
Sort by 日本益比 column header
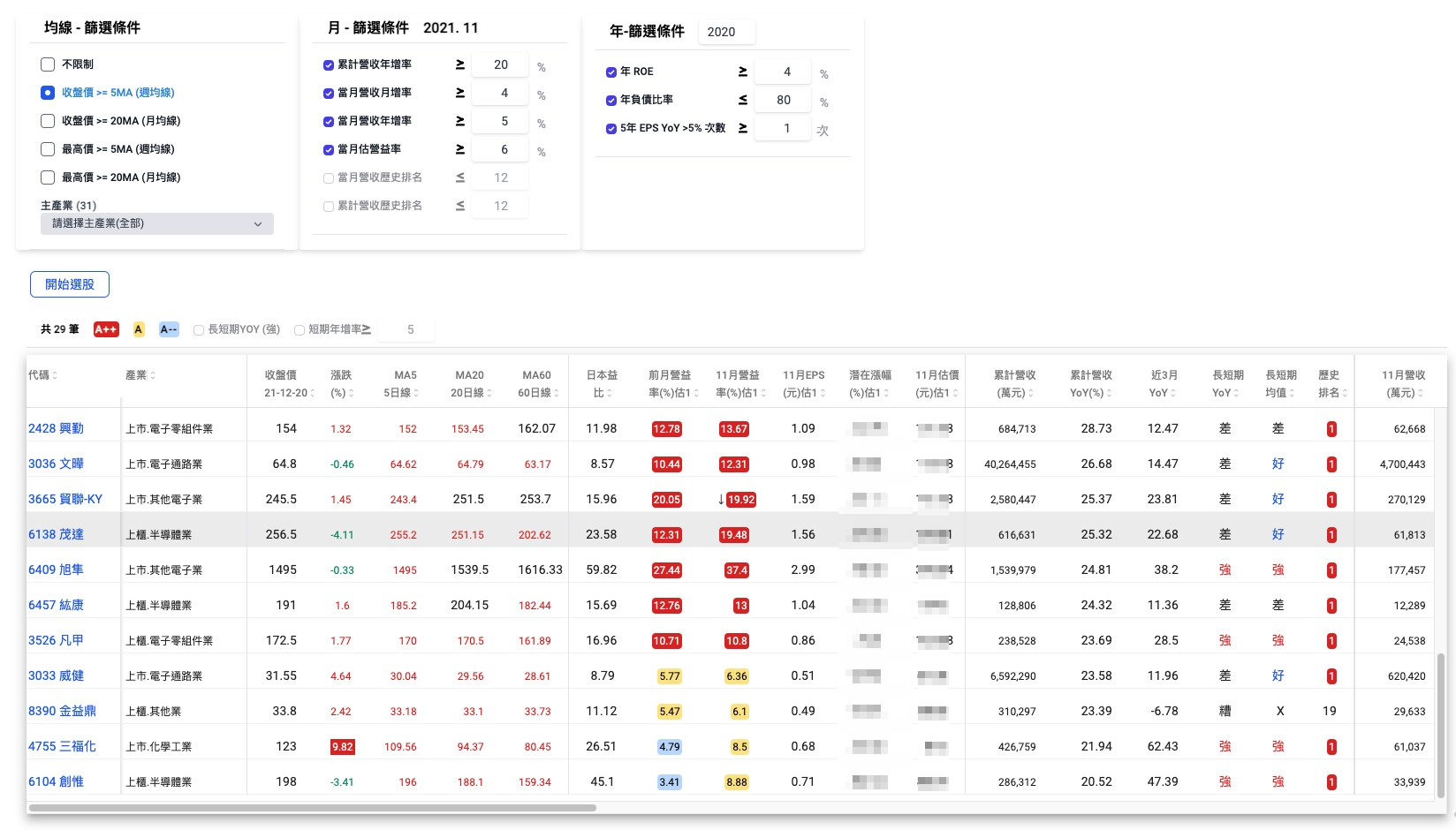pyautogui.click(x=601, y=384)
